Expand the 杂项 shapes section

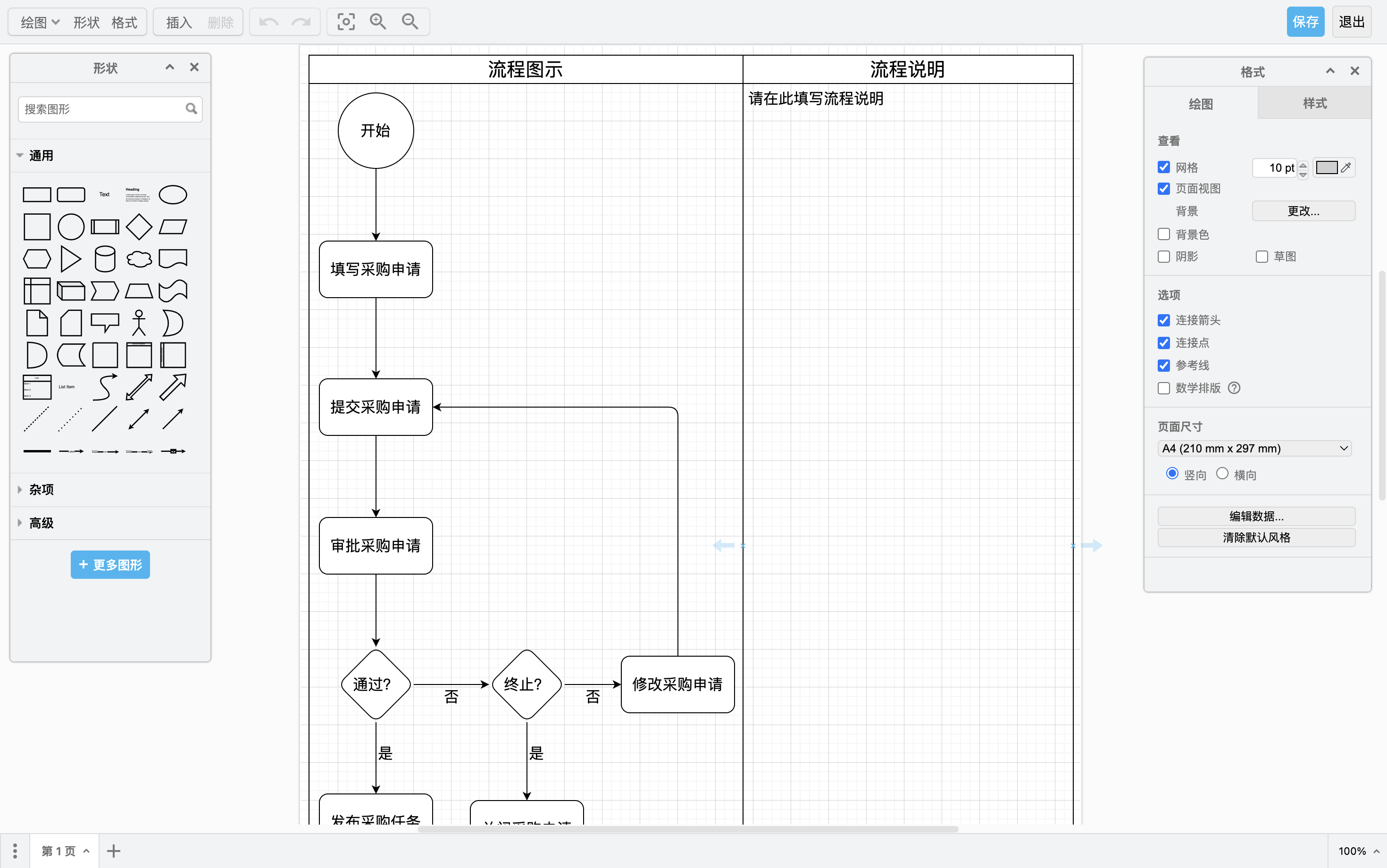tap(42, 490)
